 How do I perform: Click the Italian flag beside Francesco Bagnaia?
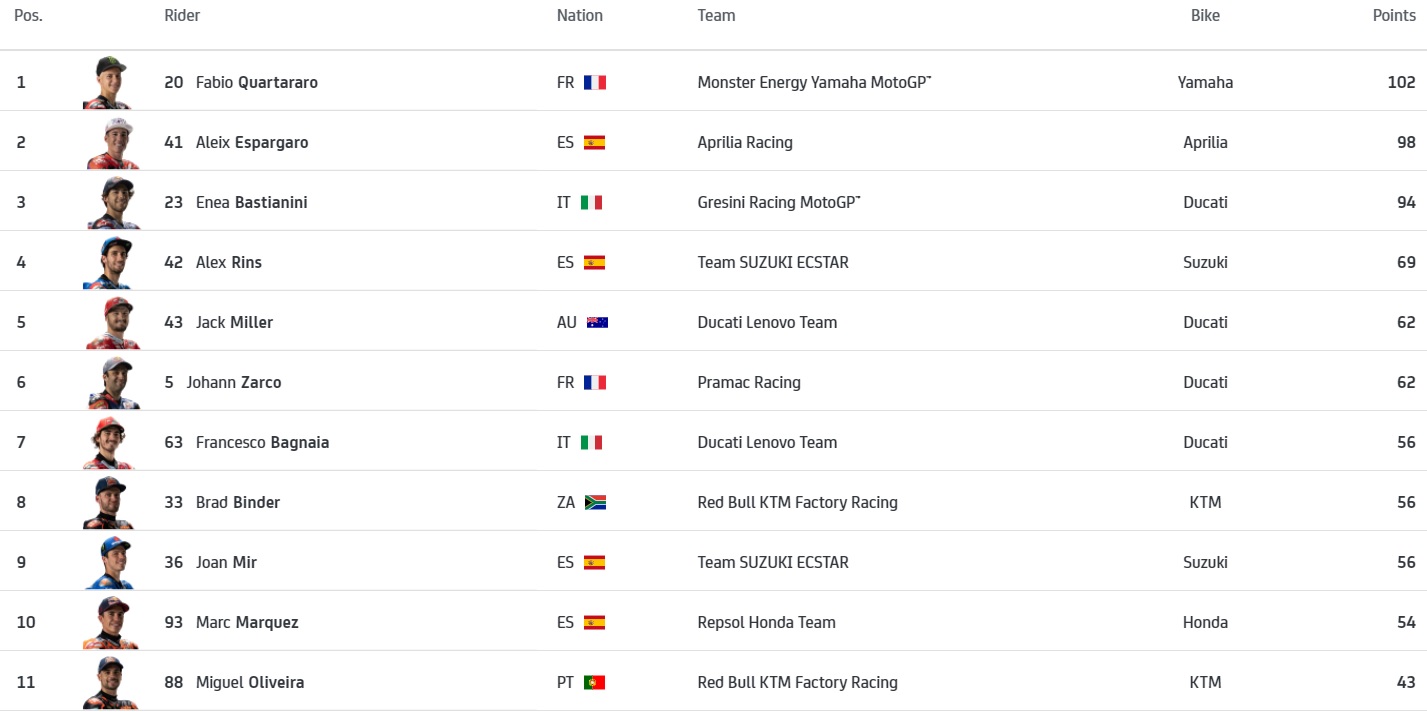(592, 442)
